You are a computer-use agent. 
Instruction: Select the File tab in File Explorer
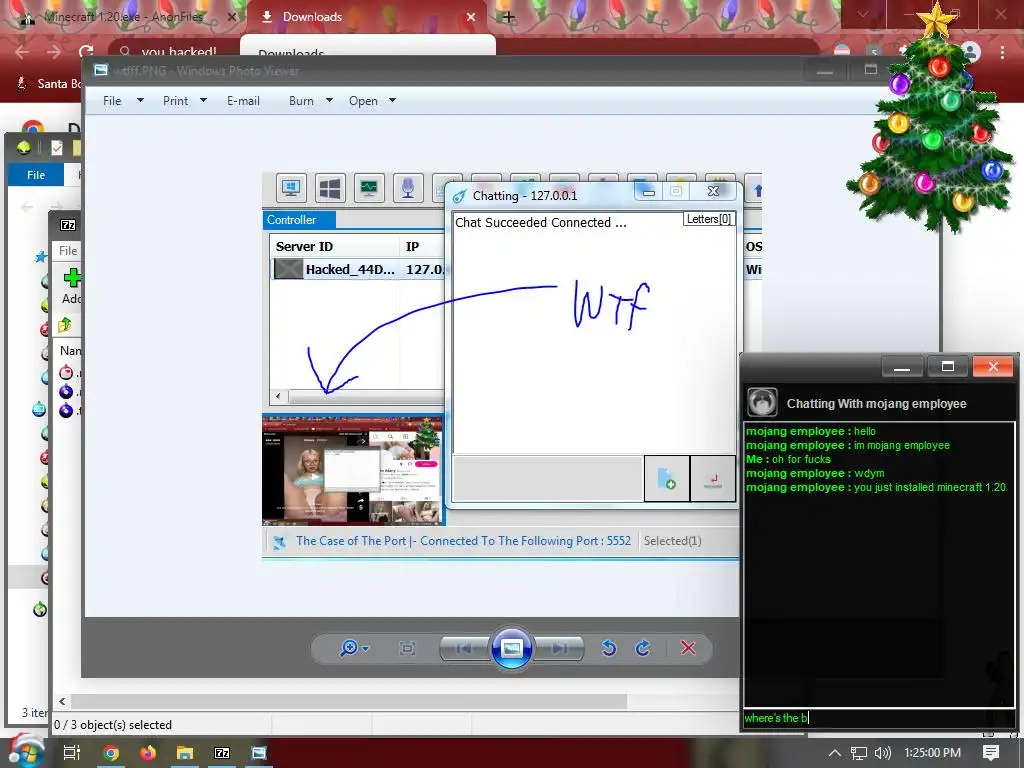pos(36,174)
